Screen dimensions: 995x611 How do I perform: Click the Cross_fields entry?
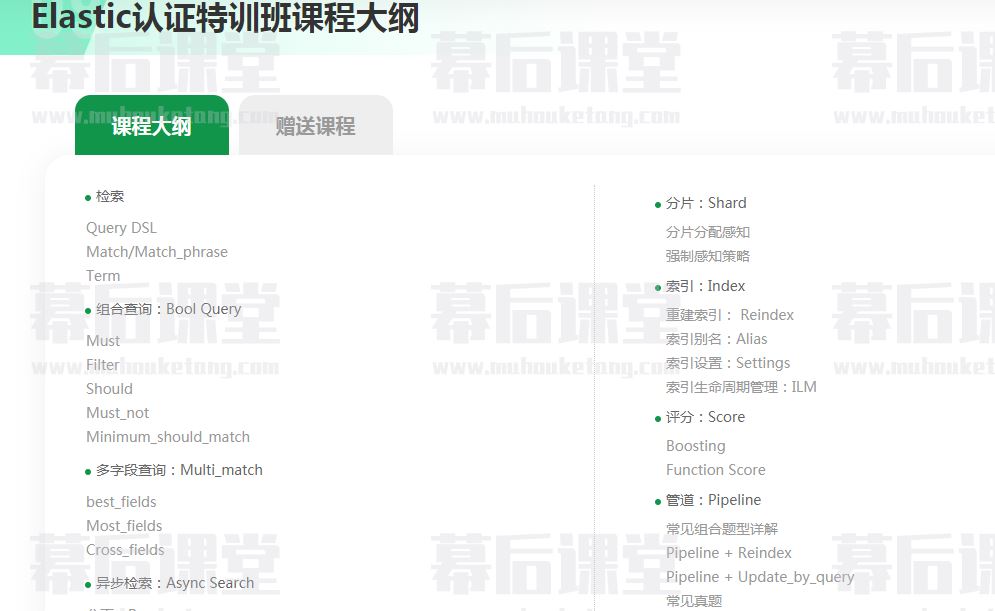[125, 550]
